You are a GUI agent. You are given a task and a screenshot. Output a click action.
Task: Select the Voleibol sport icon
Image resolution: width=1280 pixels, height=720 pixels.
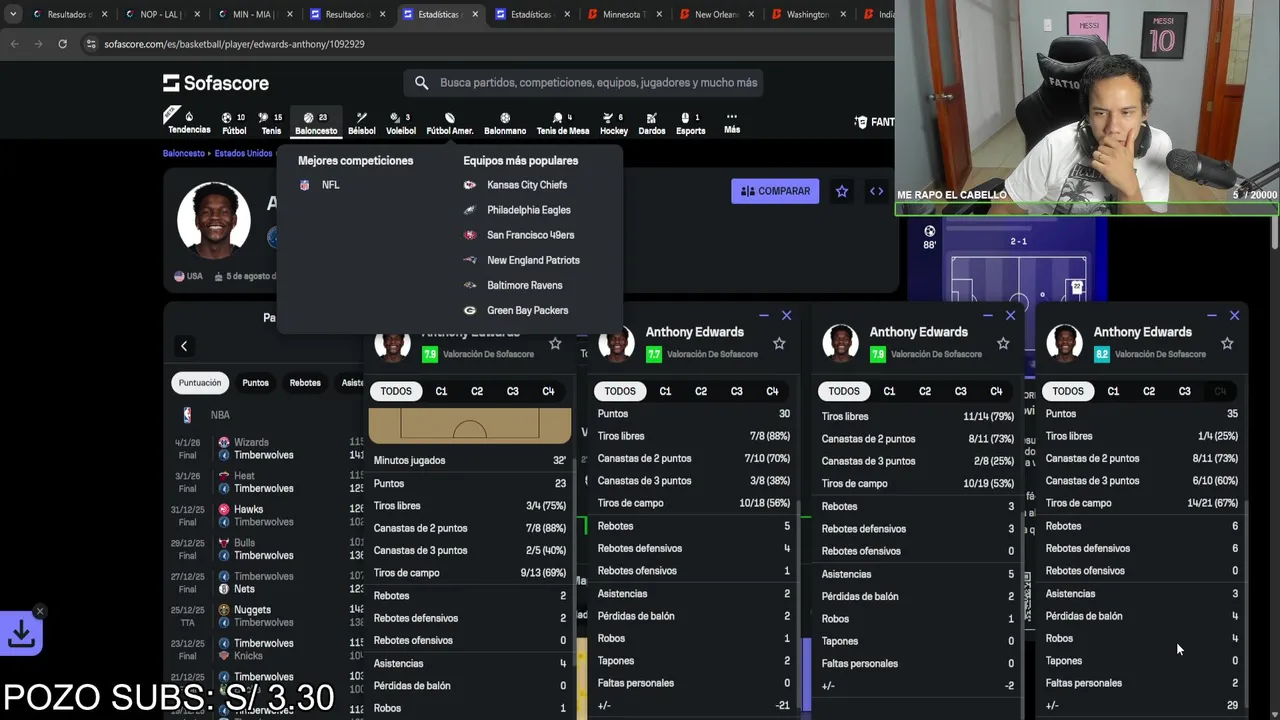401,122
